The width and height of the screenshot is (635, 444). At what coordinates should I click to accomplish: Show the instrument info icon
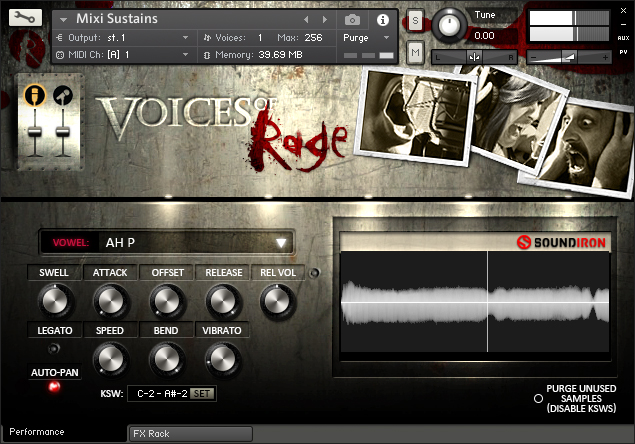(x=382, y=19)
